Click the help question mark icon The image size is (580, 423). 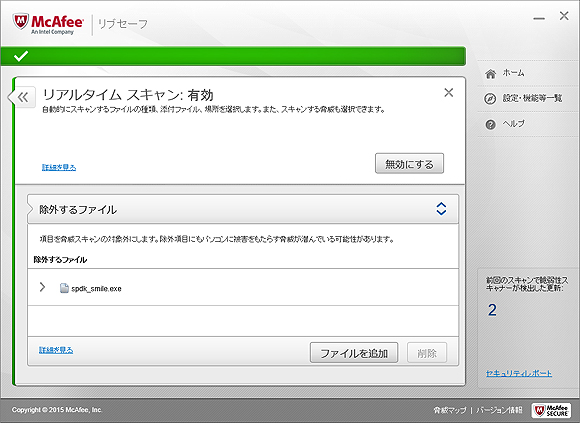pos(490,125)
